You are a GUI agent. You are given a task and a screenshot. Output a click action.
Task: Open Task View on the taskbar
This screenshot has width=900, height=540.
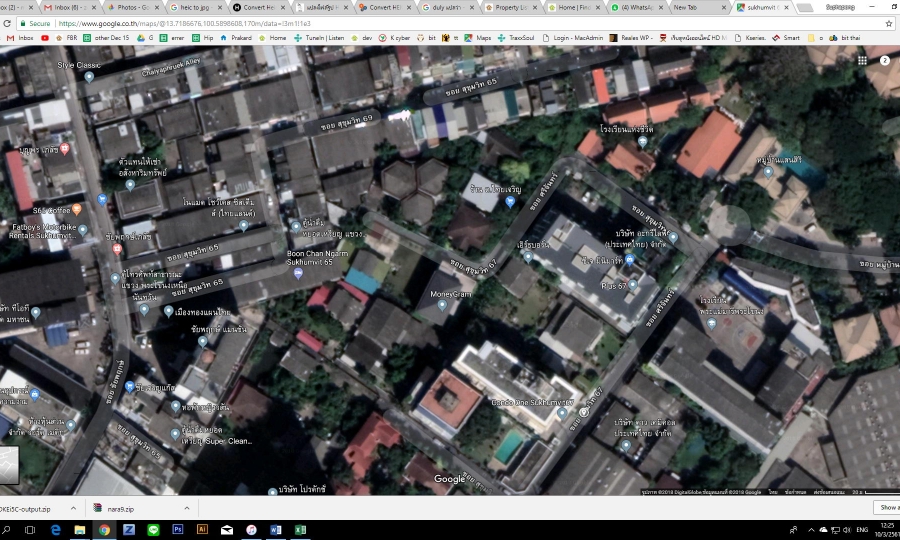(x=30, y=530)
